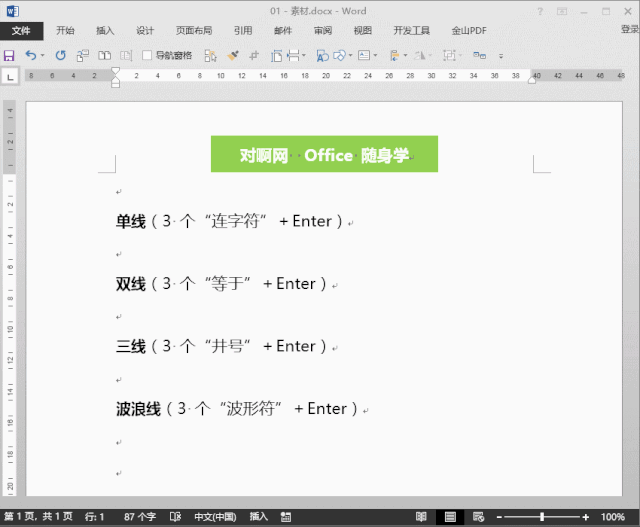Click the Undo arrow icon
The image size is (640, 527).
(31, 55)
